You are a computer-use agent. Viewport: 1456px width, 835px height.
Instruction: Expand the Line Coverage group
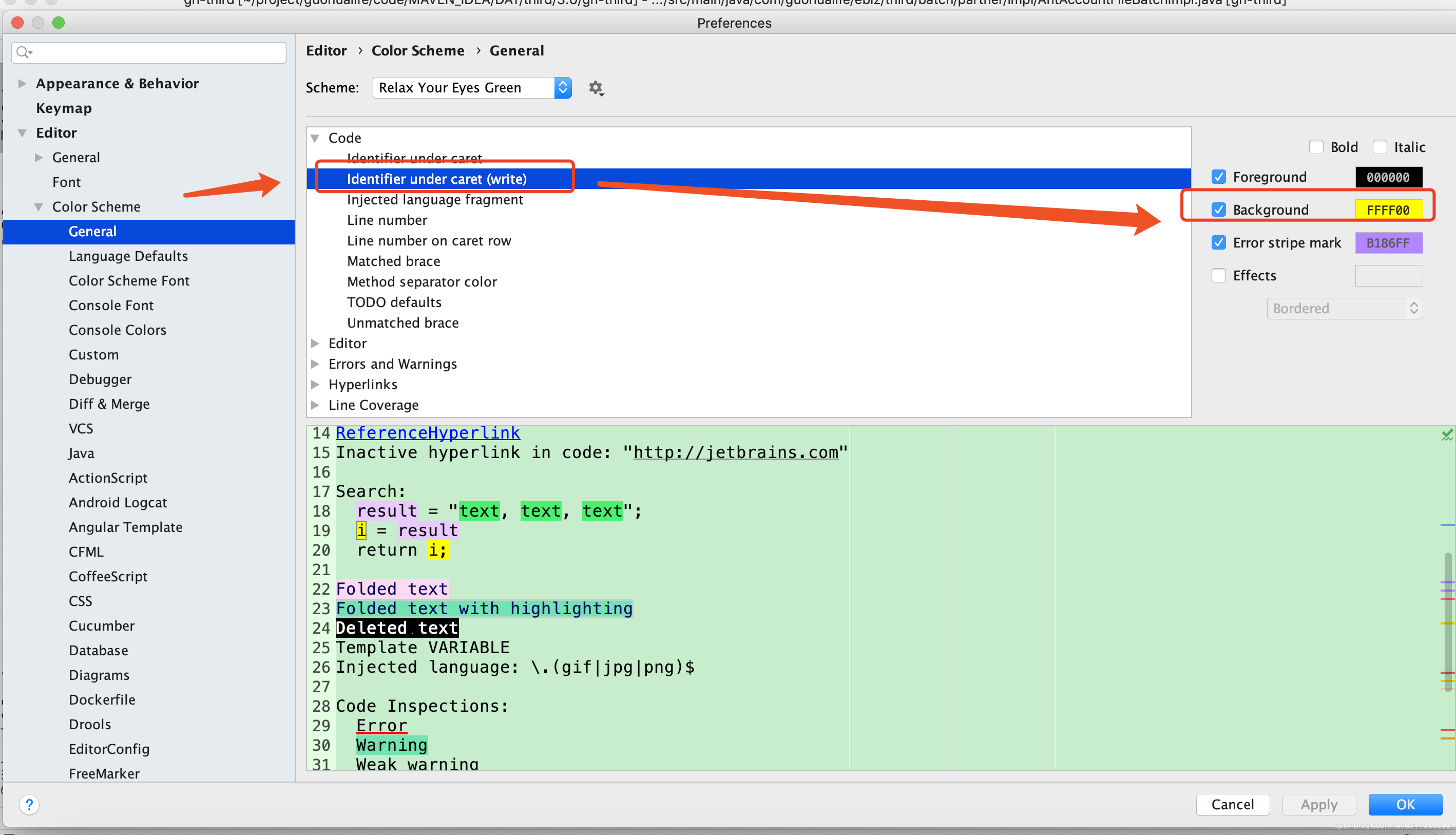pyautogui.click(x=315, y=406)
